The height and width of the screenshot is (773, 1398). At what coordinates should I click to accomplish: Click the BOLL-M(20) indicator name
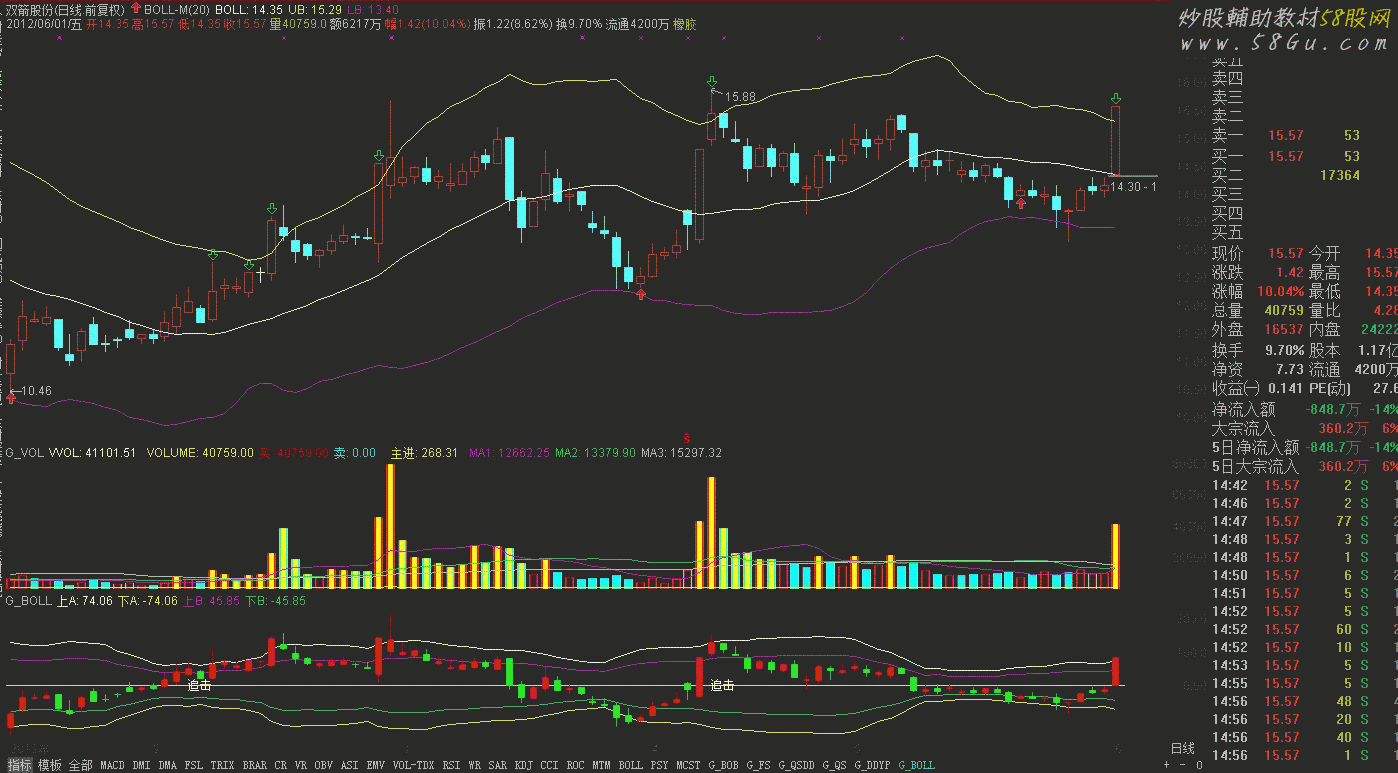pyautogui.click(x=177, y=8)
